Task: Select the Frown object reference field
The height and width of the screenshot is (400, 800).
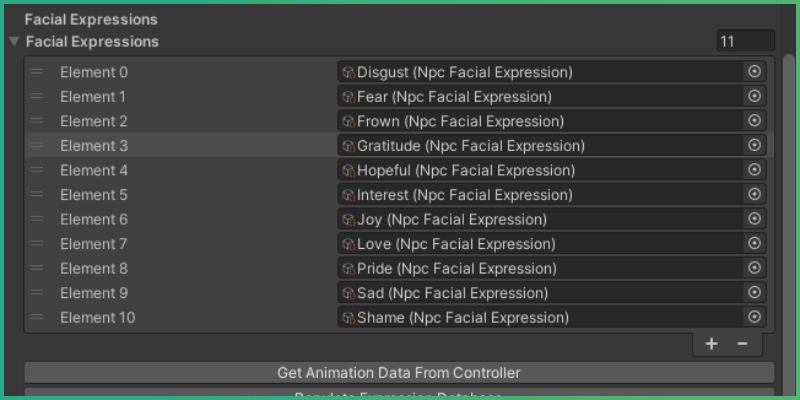Action: [540, 121]
